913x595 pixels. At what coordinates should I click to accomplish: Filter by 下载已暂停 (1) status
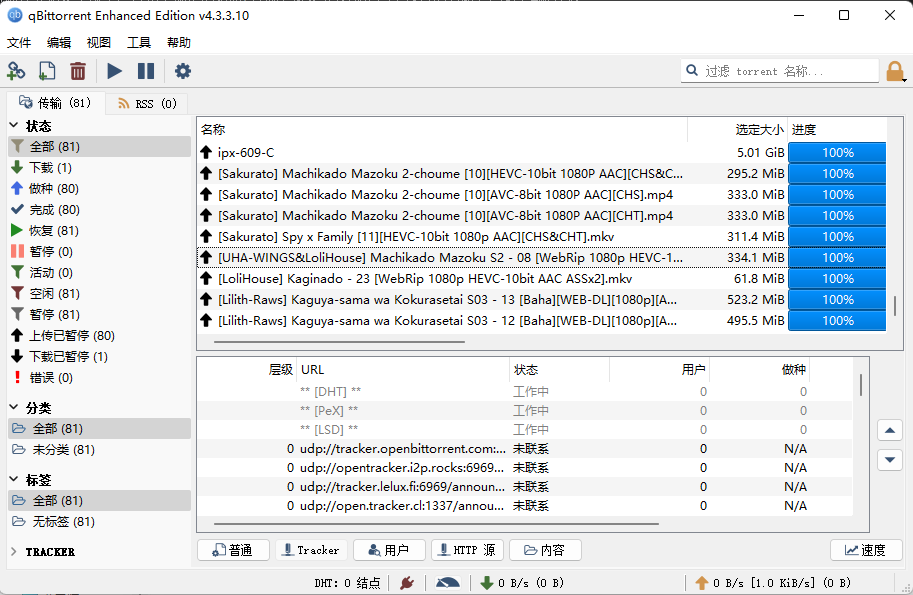(100, 356)
